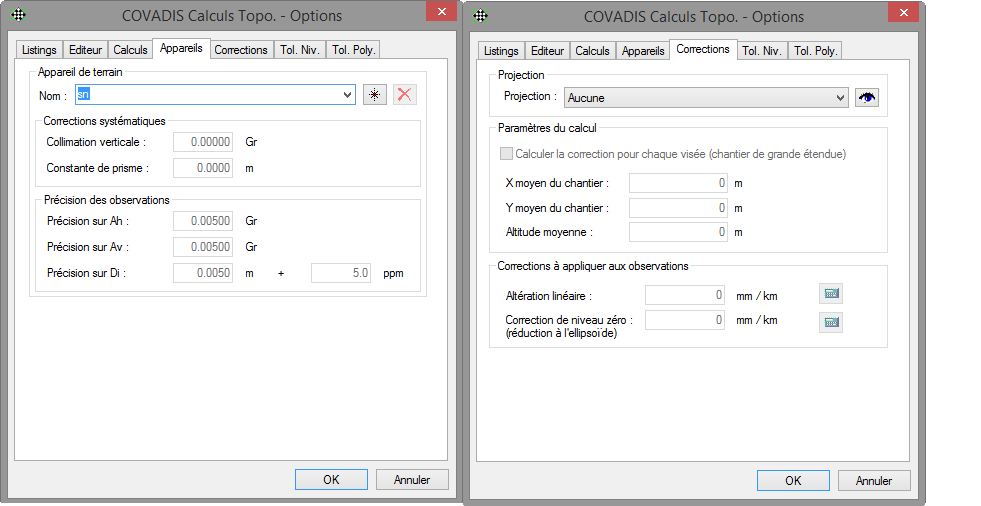981x506 pixels.
Task: Close the left Options window
Action: [x=441, y=11]
